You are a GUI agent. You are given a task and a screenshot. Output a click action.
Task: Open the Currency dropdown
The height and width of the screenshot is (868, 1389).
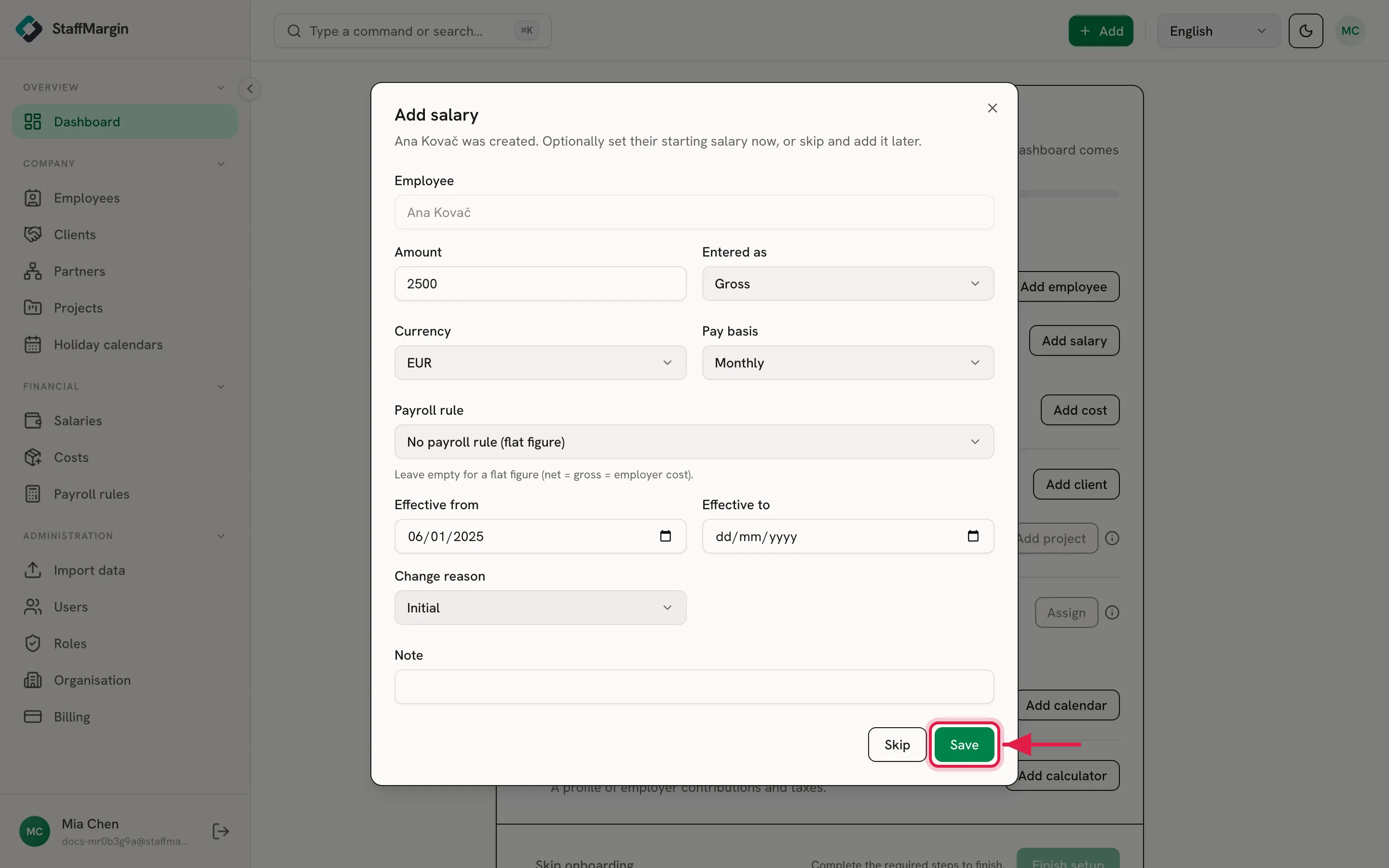pos(540,363)
